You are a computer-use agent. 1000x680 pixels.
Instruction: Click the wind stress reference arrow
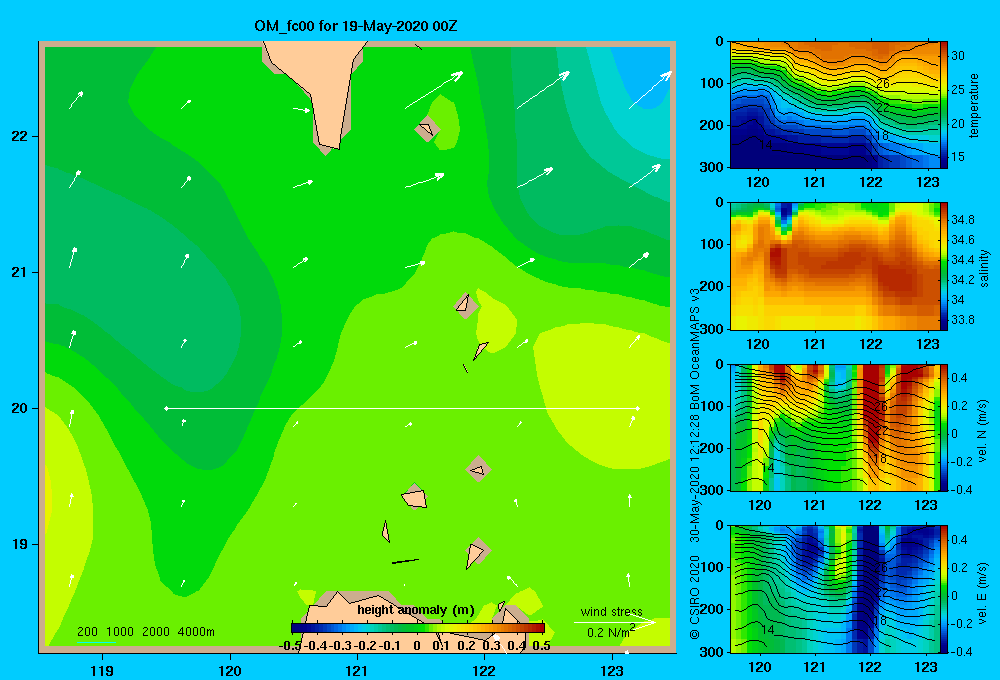pos(614,623)
